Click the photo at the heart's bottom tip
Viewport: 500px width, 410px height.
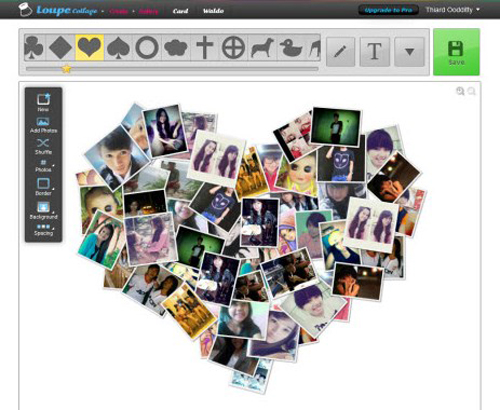252,378
